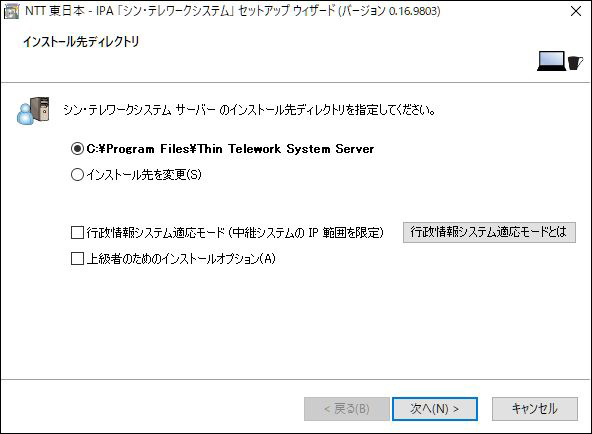This screenshot has width=592, height=434.
Task: Click the インストール先ディレクトリ header text
Action: coord(81,42)
